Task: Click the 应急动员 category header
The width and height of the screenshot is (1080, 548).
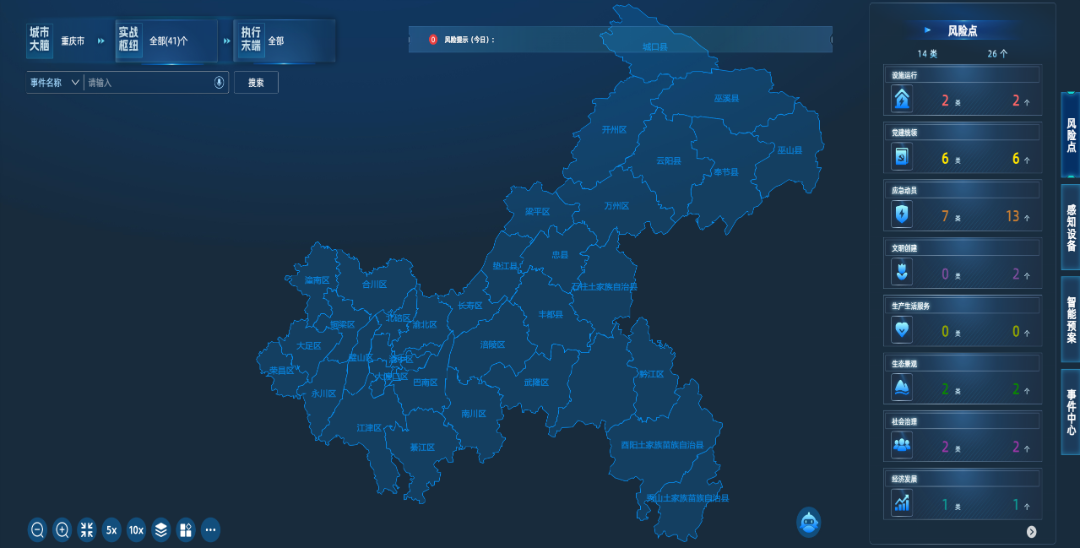Action: click(962, 191)
